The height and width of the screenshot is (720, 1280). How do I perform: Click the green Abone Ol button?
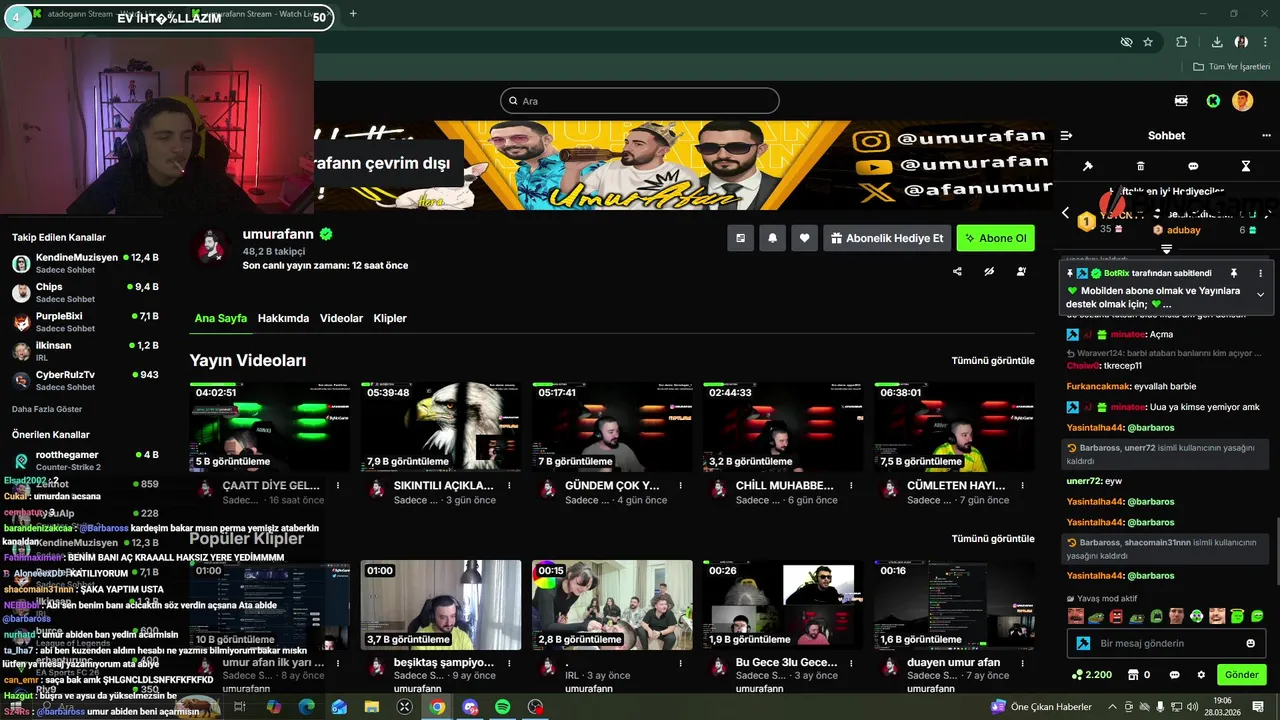tap(995, 238)
